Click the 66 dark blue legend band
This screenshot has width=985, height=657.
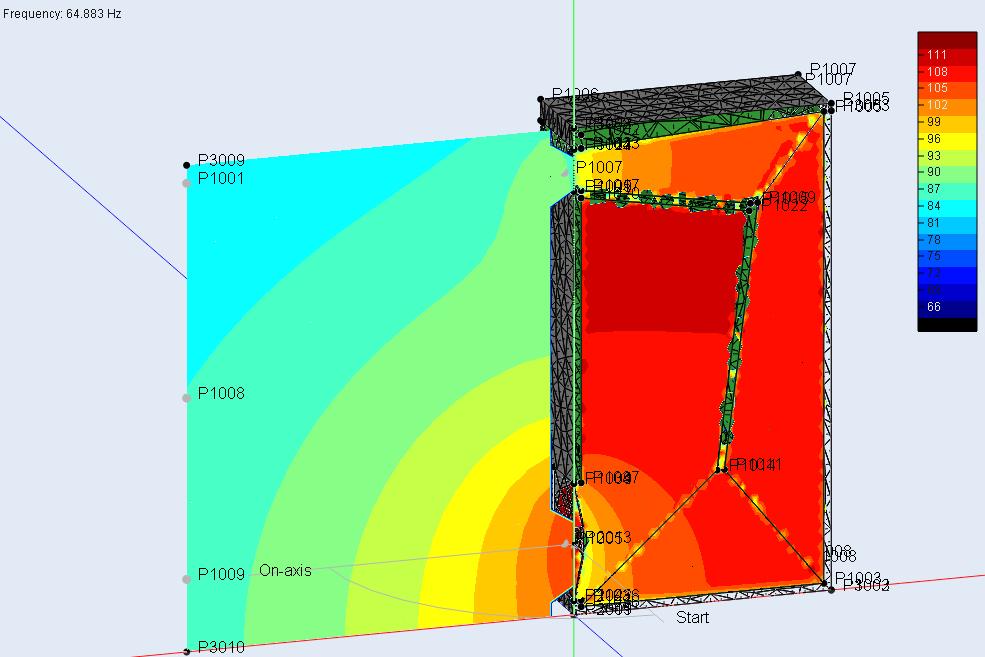947,307
